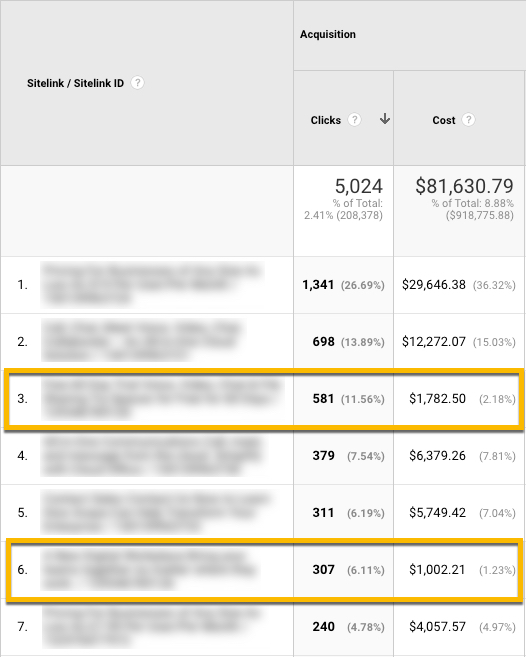Click the total cost $81,630.79 summary
Screen dimensions: 526x657
(x=464, y=186)
